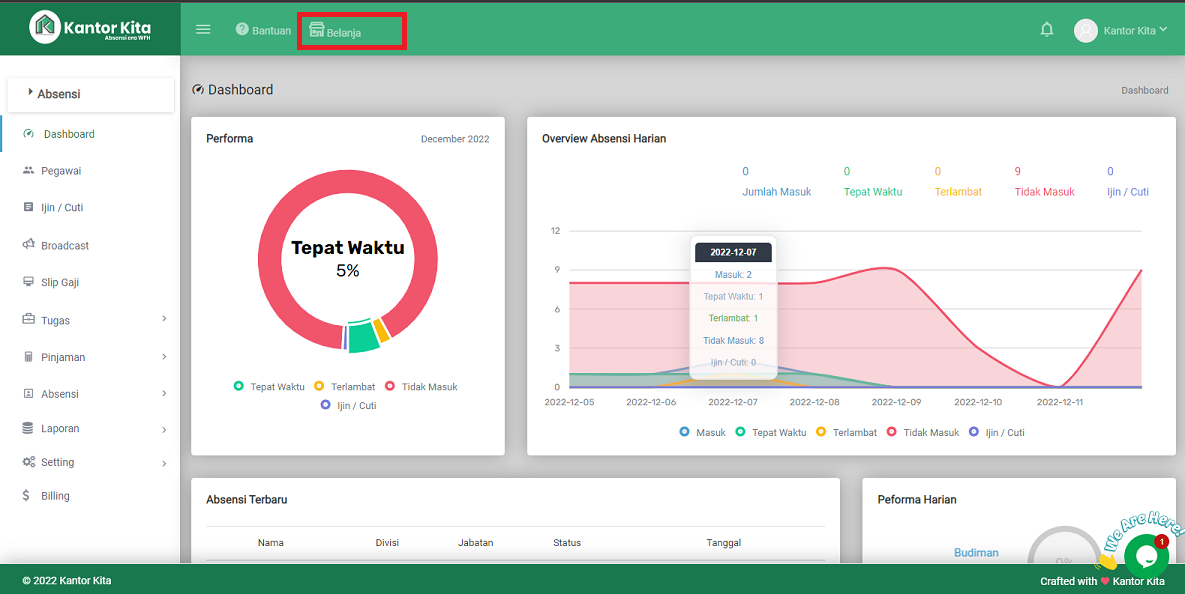Toggle Ijin / Cuti in Performa legend

point(348,405)
